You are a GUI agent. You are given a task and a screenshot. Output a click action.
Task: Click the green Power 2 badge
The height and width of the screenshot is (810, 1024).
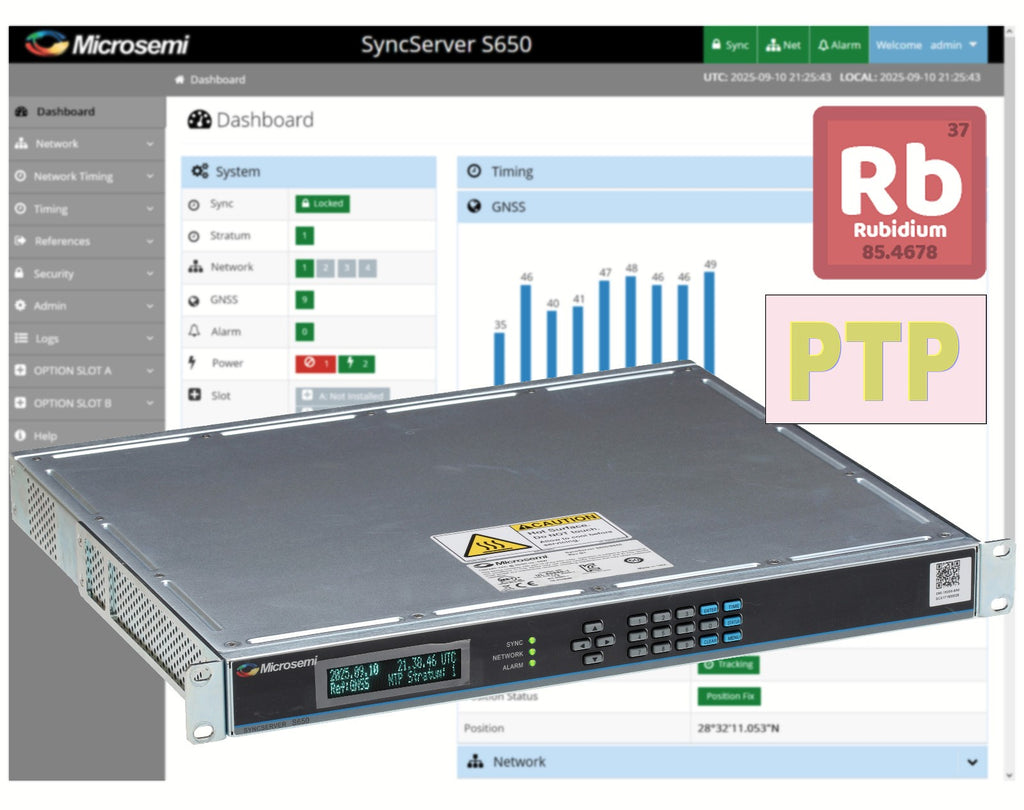pyautogui.click(x=357, y=363)
